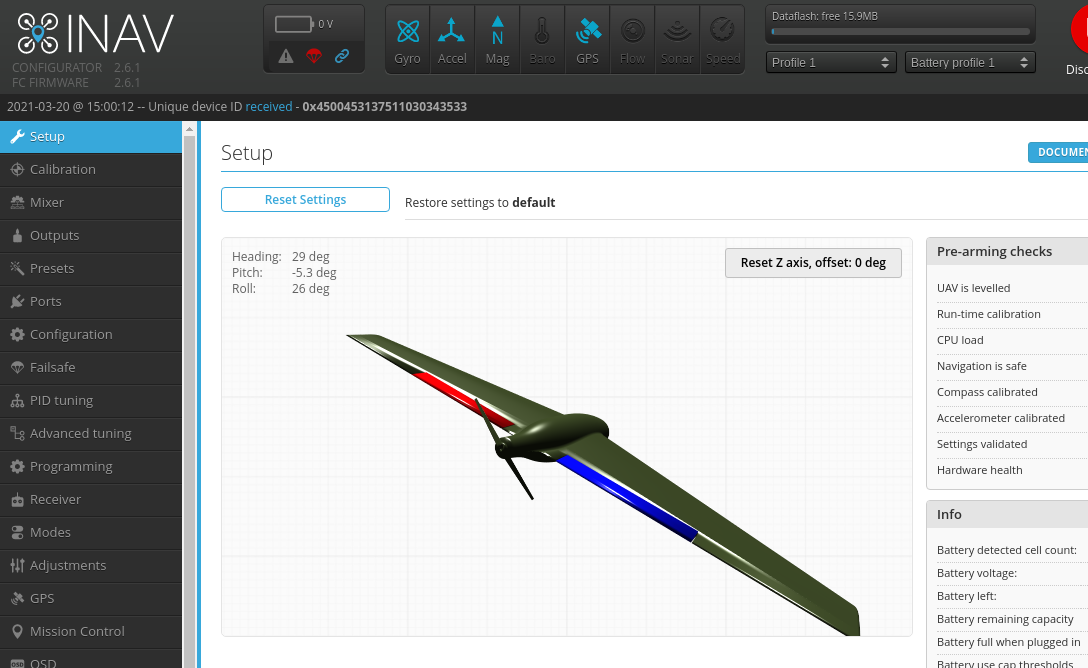Click the red Disconnect button
Viewport: 1088px width, 668px height.
(x=1079, y=31)
